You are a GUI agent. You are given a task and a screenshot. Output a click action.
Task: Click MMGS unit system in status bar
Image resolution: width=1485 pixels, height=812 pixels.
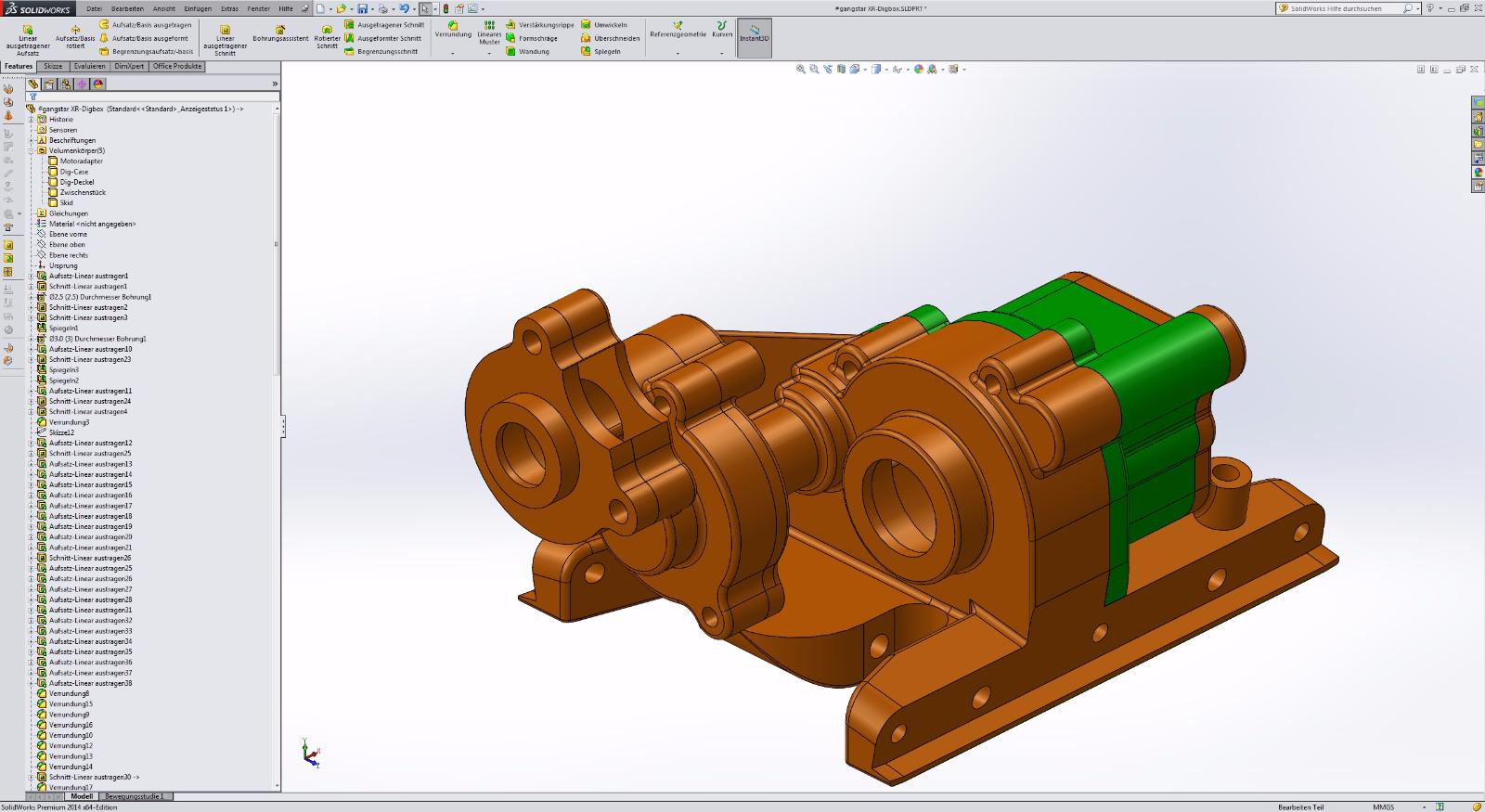(1384, 806)
